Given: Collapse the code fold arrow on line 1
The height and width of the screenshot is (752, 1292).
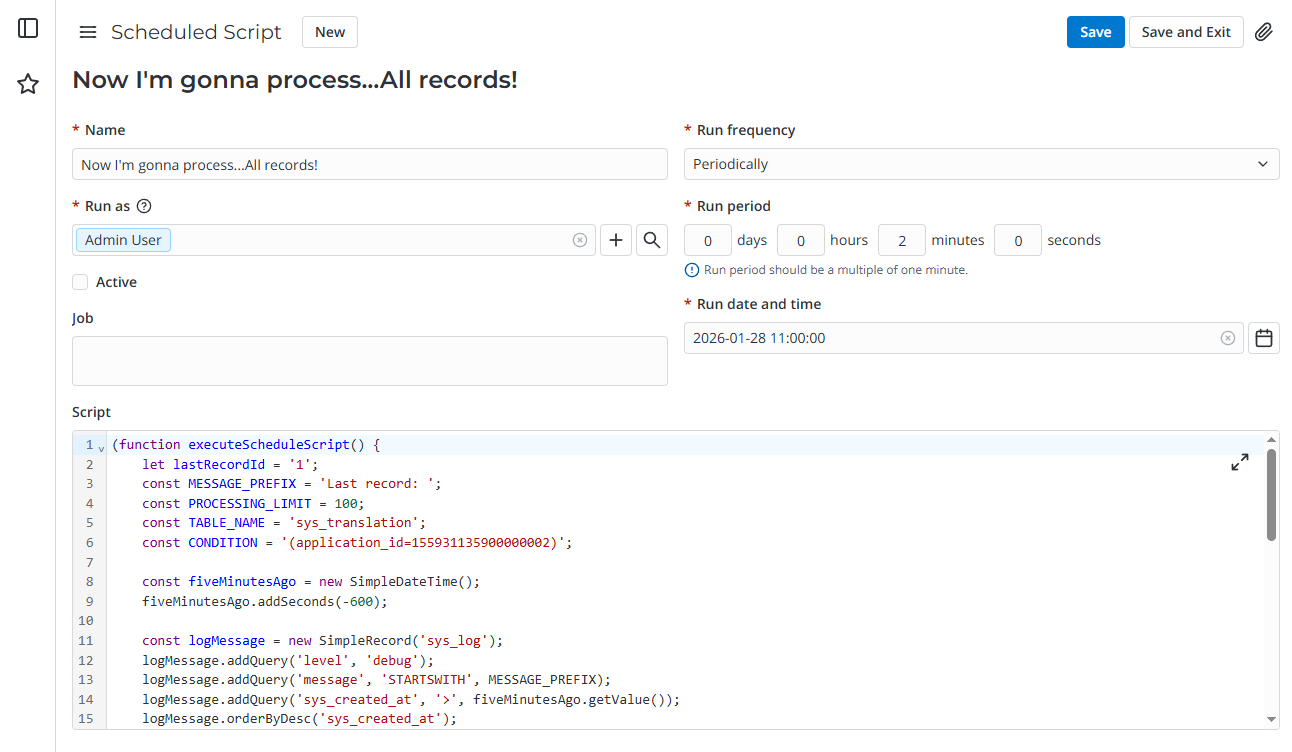Looking at the screenshot, I should pyautogui.click(x=102, y=447).
